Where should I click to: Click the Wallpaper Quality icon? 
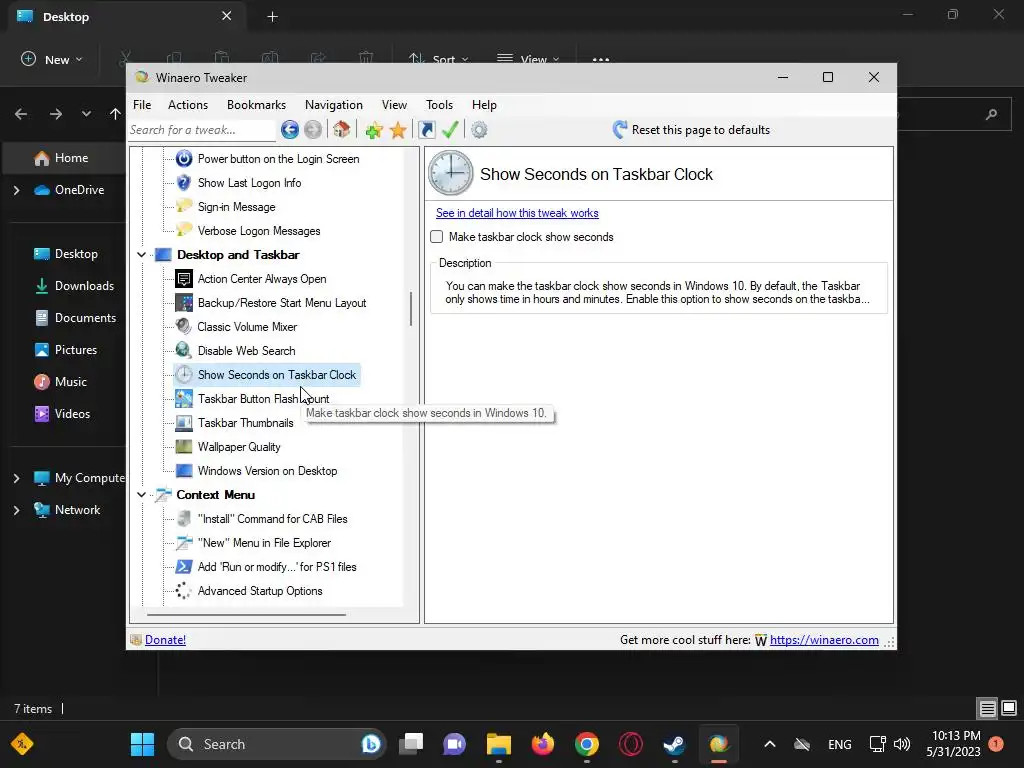coord(184,447)
